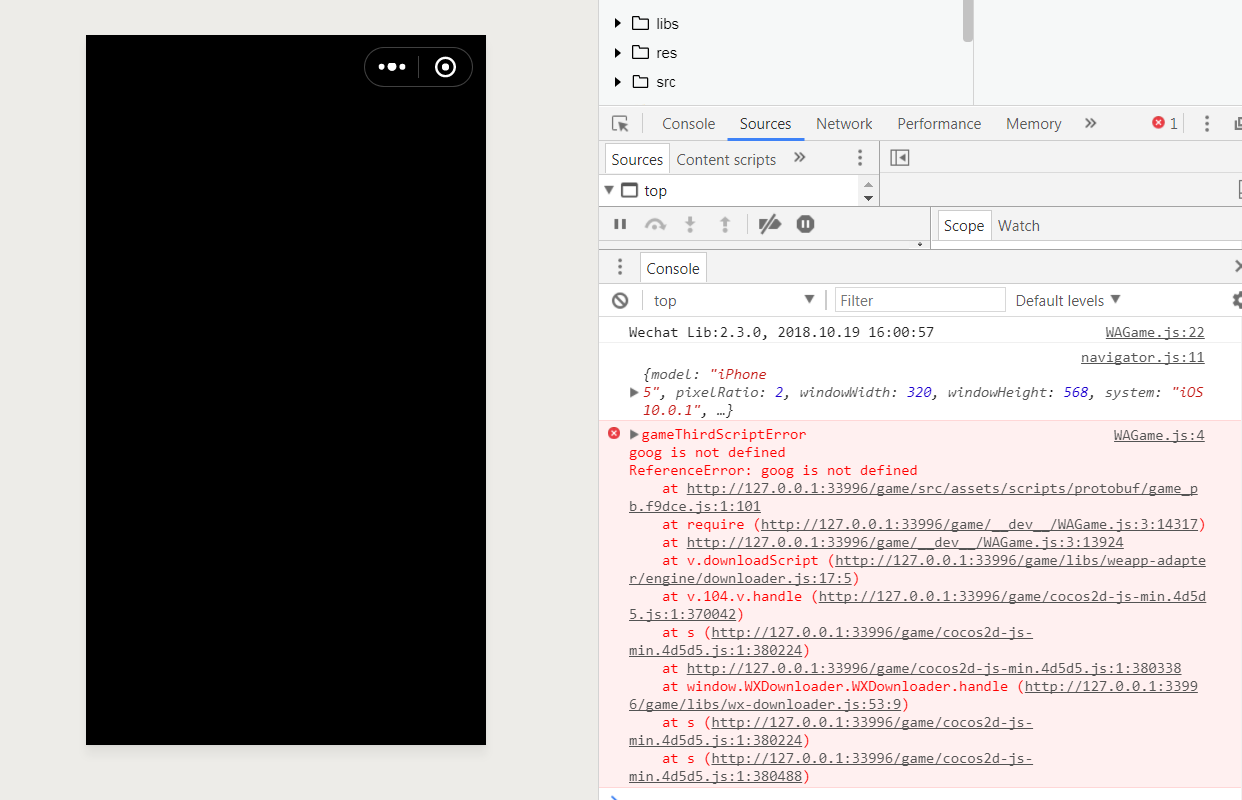1242x800 pixels.
Task: Select the Watch debugger tab
Action: coord(1019,225)
